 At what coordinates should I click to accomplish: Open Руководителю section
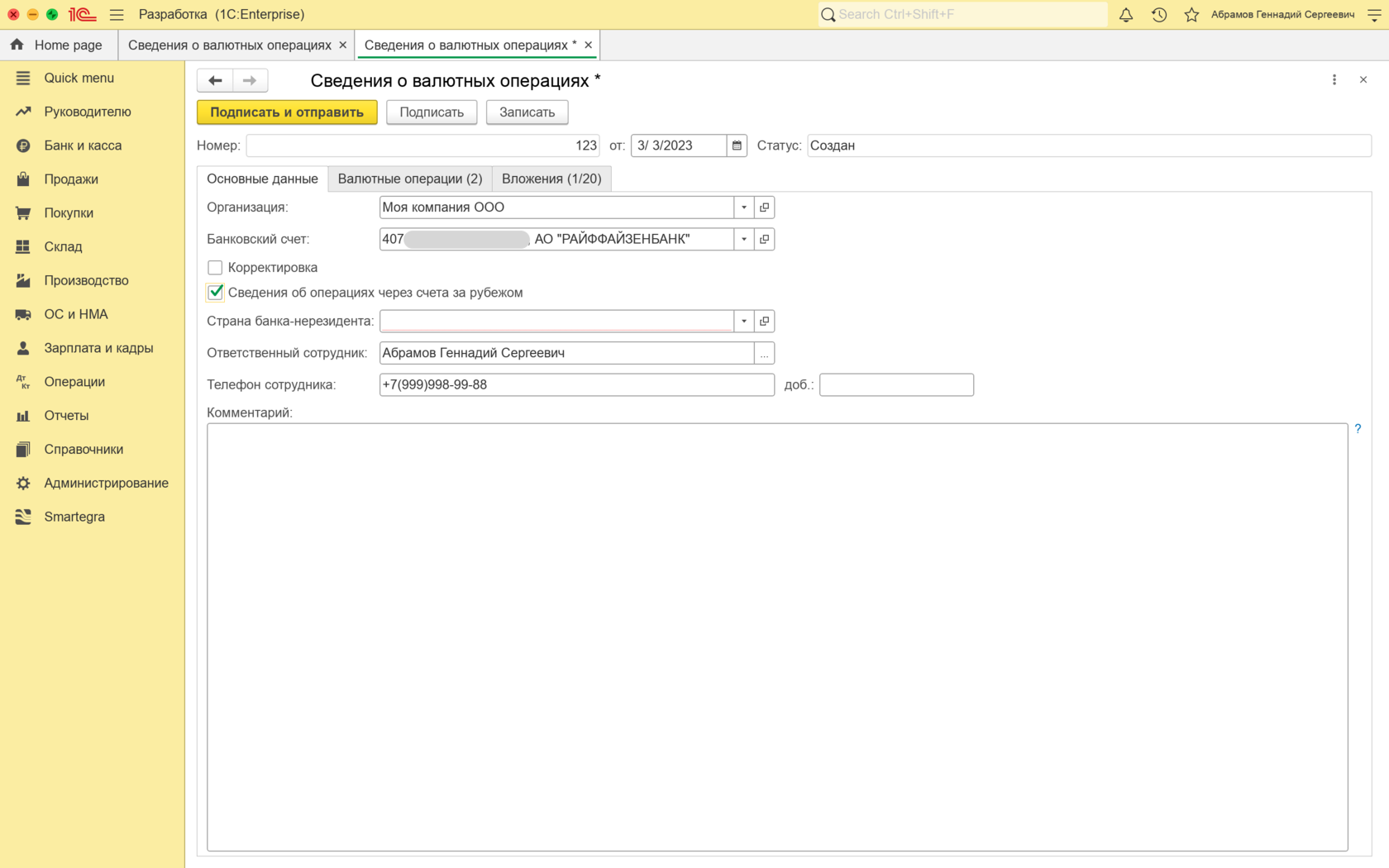[87, 112]
